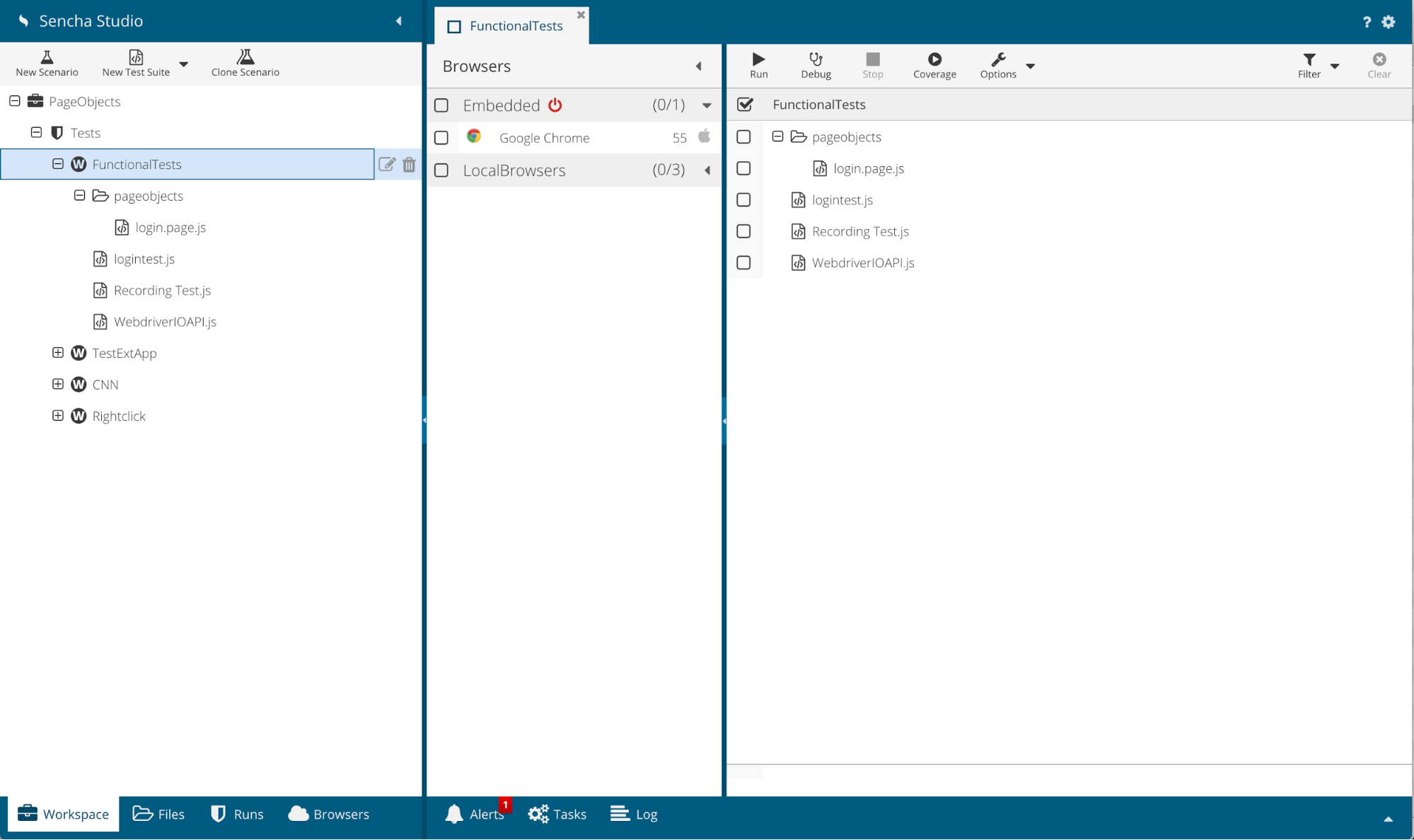
Task: Click the Alerts bell icon
Action: pos(454,814)
